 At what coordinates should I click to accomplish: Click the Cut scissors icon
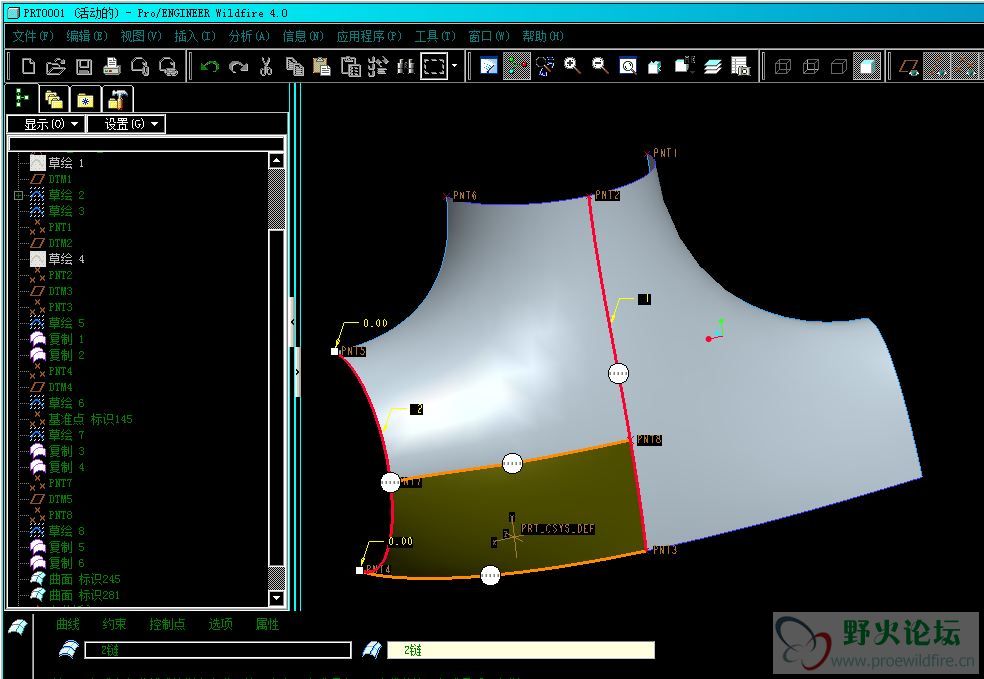[266, 66]
